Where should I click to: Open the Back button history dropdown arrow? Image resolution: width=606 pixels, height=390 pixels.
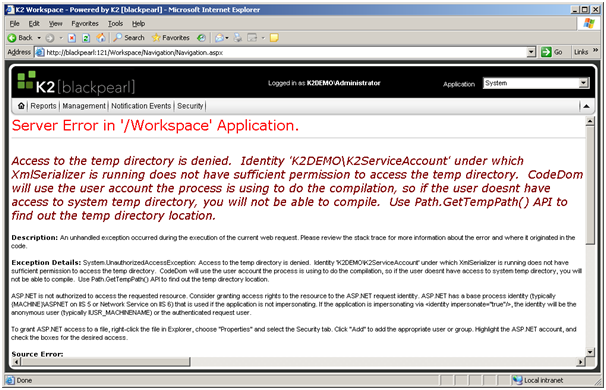point(39,38)
